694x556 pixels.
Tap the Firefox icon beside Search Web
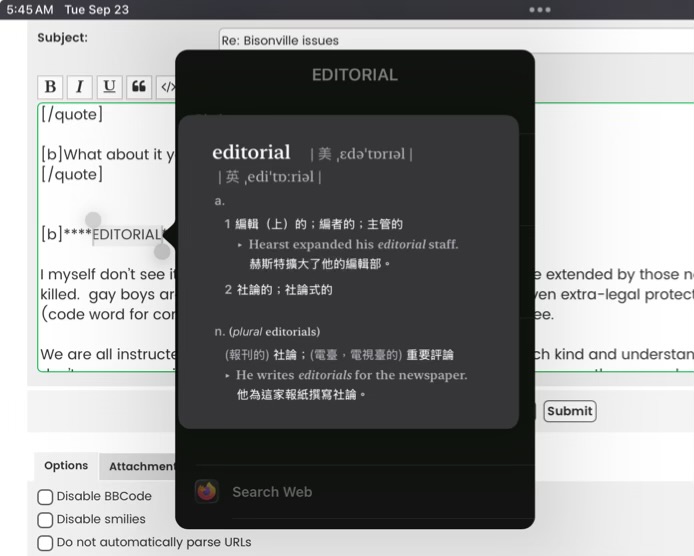[x=207, y=491]
